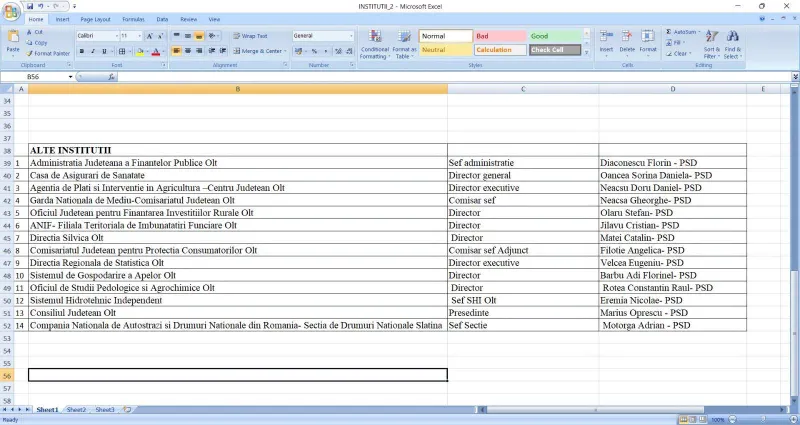Click the Delete cells icon
The image size is (800, 425).
627,42
